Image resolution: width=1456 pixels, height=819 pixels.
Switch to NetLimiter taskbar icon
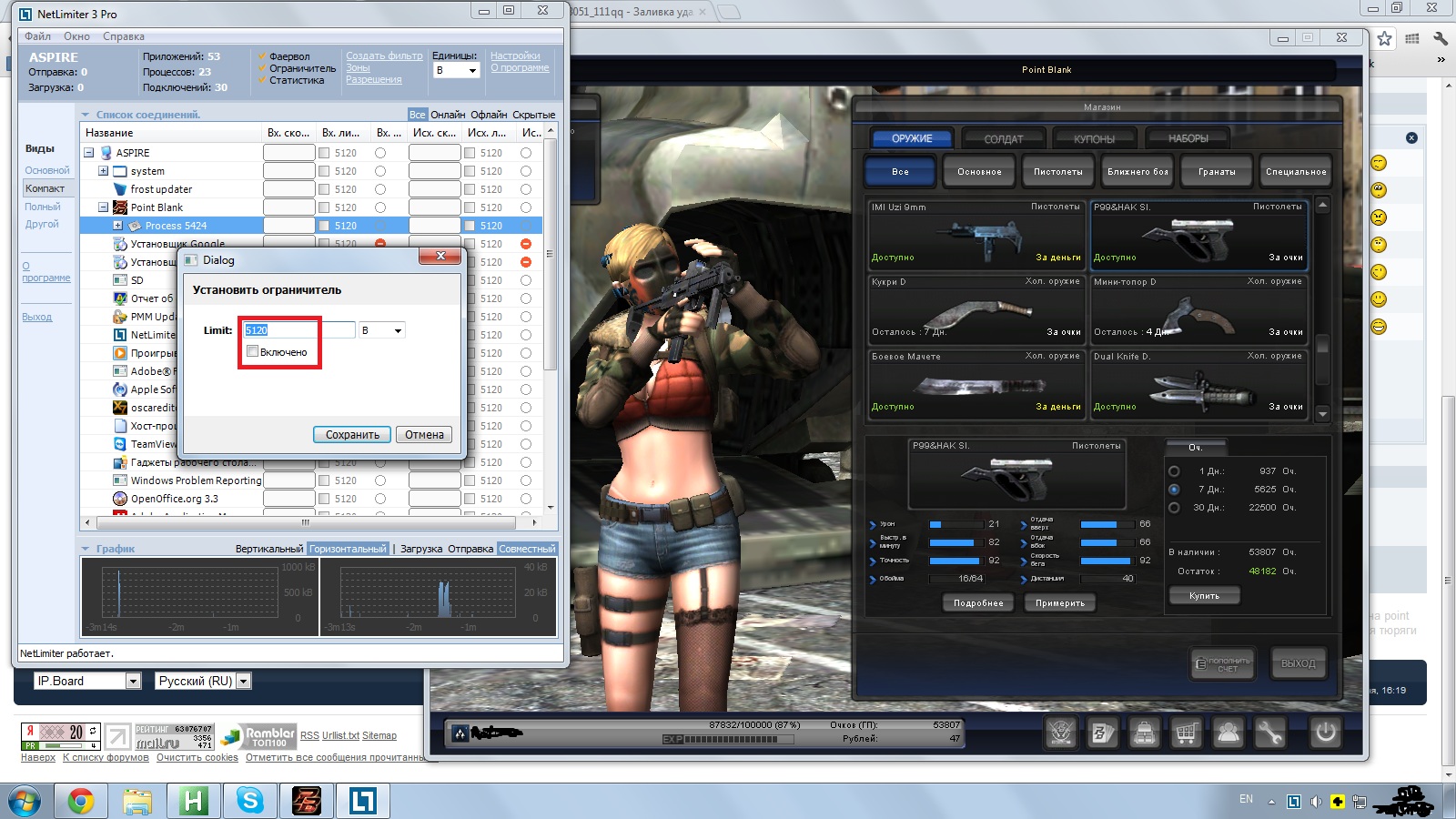pos(363,802)
